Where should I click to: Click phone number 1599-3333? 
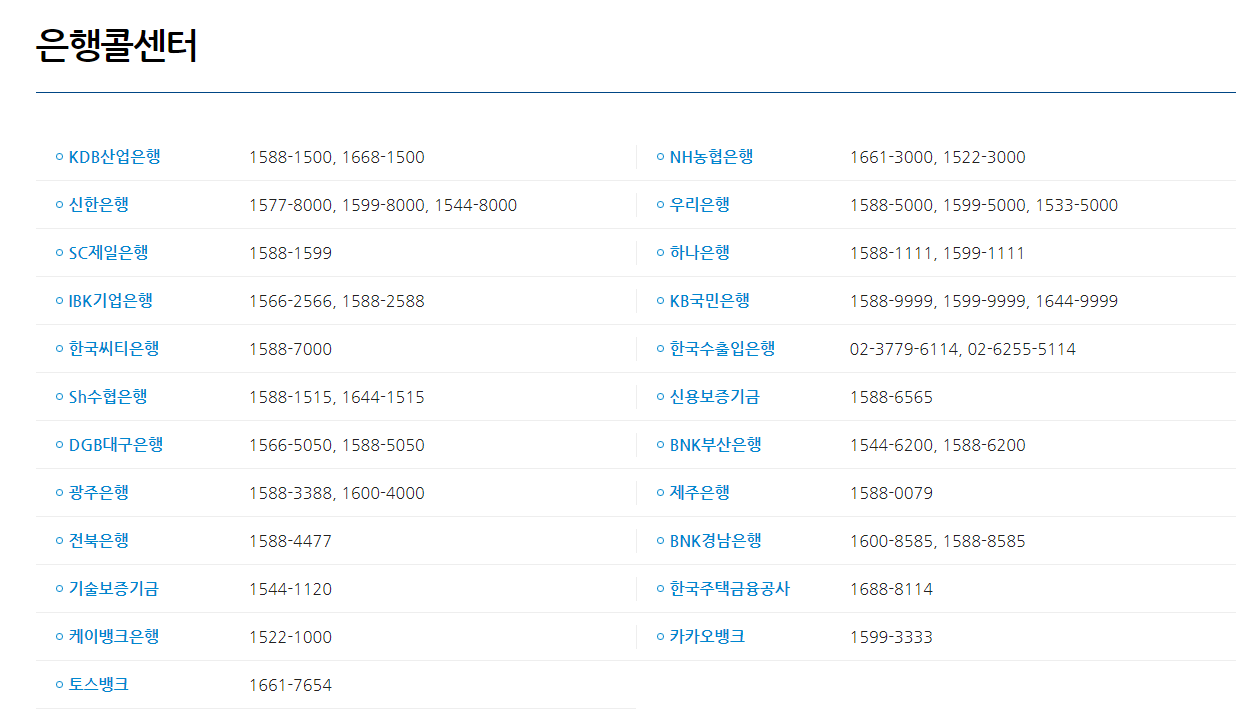[x=891, y=637]
